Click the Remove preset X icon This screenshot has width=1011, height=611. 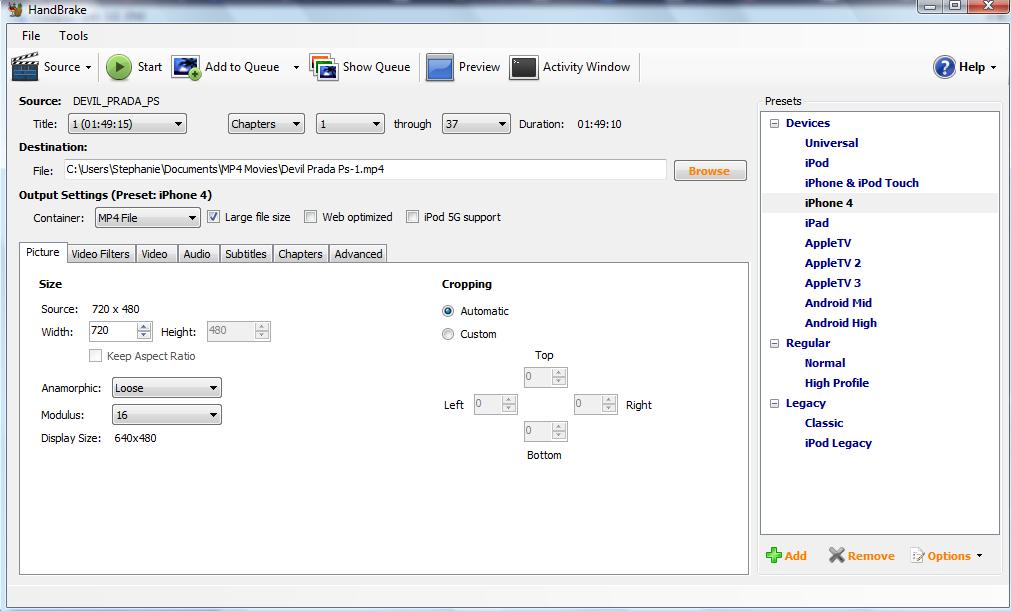[x=836, y=555]
